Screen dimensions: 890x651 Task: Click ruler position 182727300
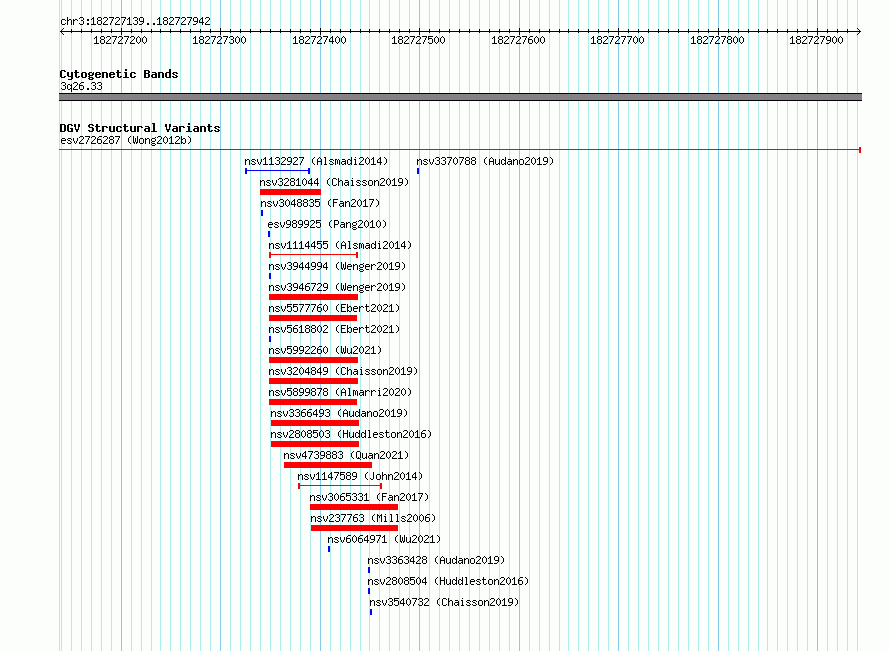(x=220, y=40)
